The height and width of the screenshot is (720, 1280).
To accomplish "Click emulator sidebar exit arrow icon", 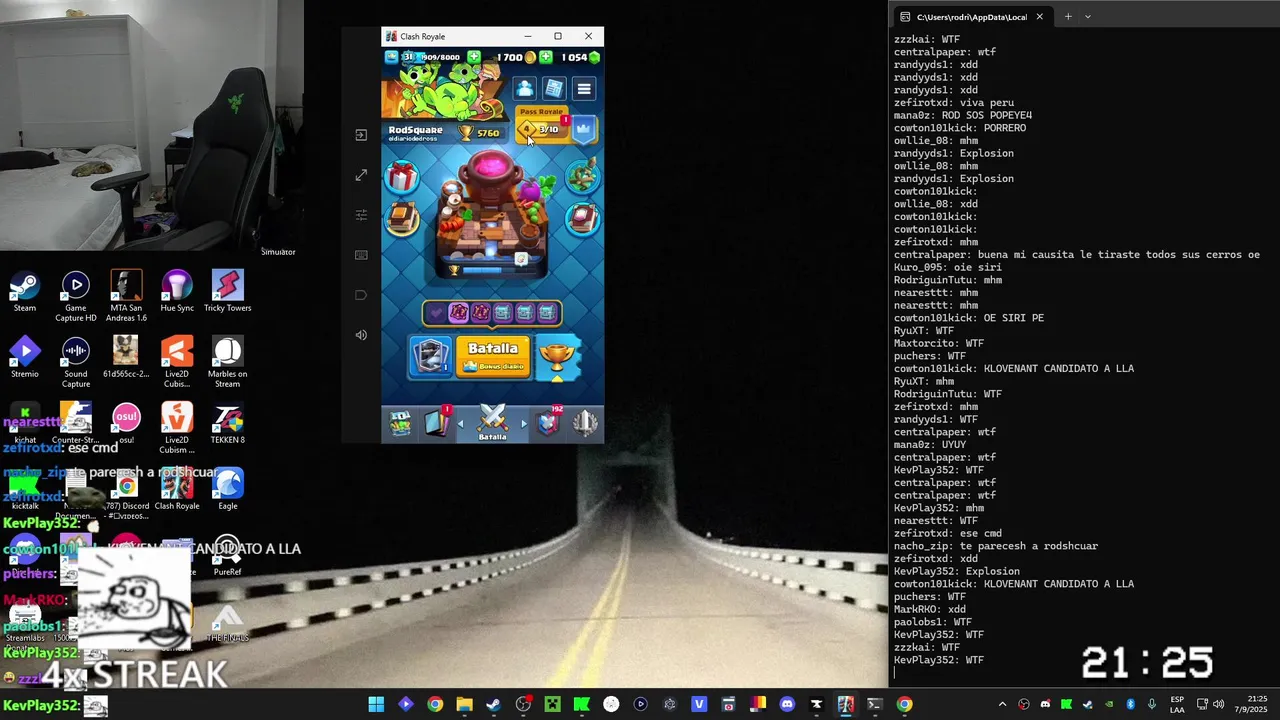I will tap(361, 135).
